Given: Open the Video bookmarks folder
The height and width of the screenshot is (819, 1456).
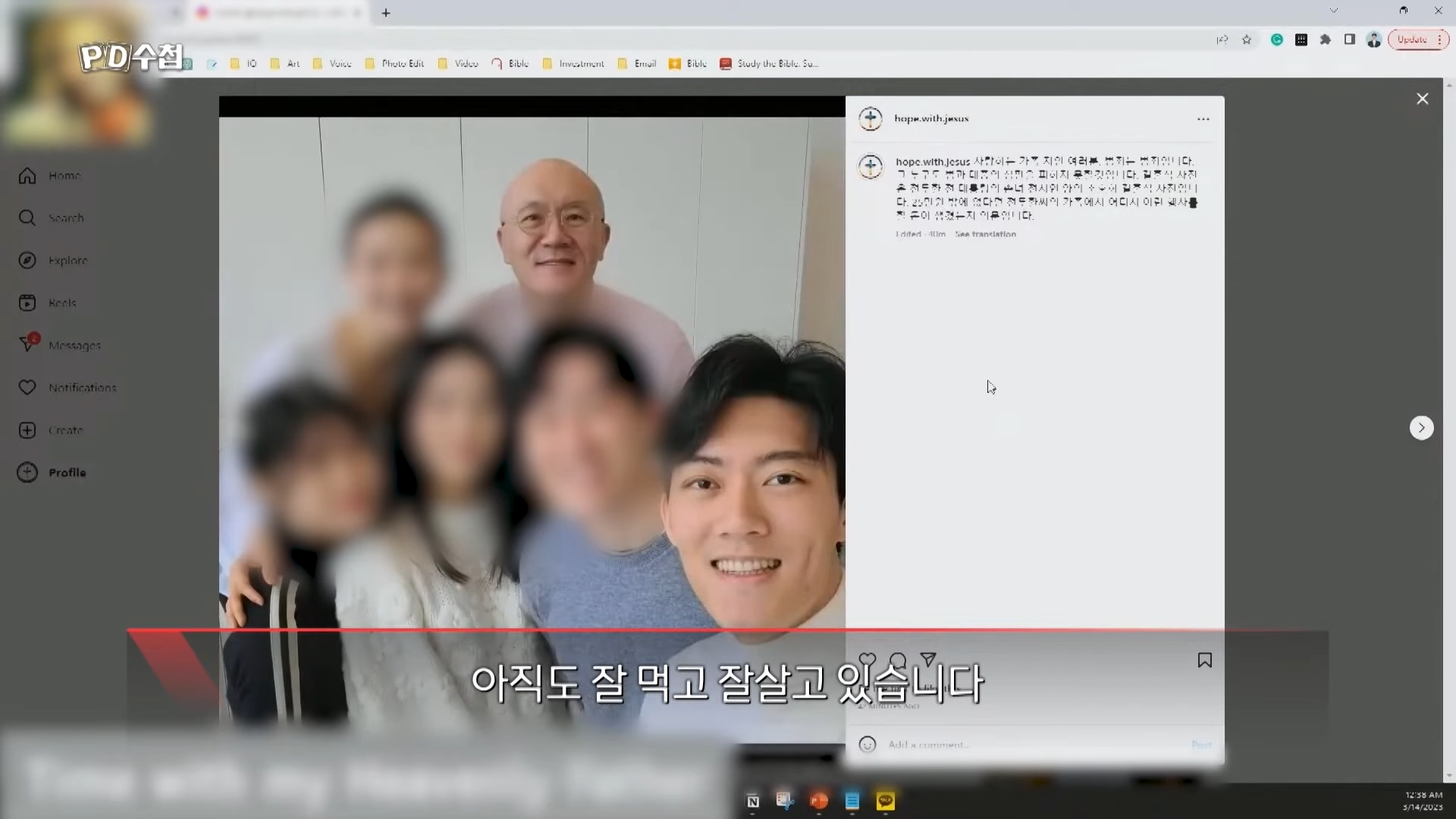Looking at the screenshot, I should click(458, 64).
